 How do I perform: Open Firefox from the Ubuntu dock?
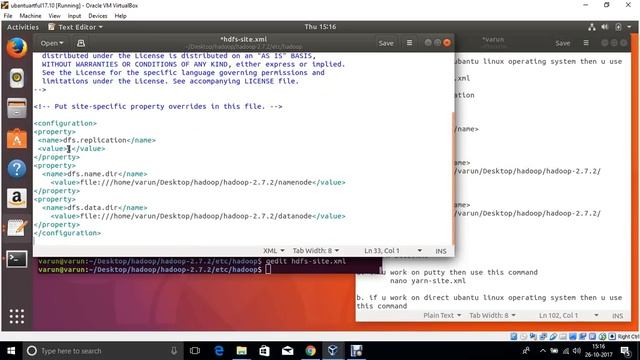[x=17, y=48]
